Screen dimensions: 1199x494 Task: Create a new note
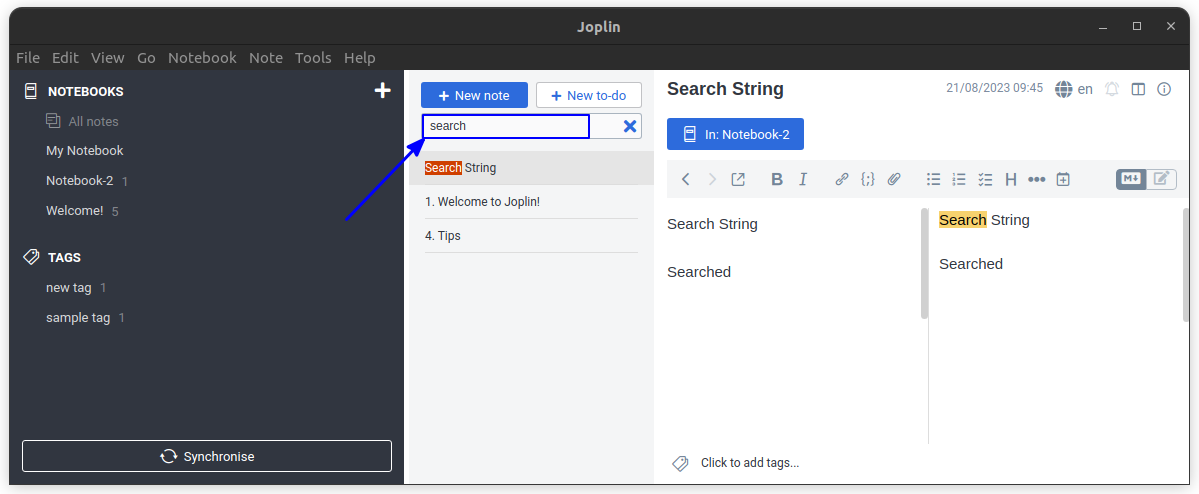pyautogui.click(x=474, y=96)
